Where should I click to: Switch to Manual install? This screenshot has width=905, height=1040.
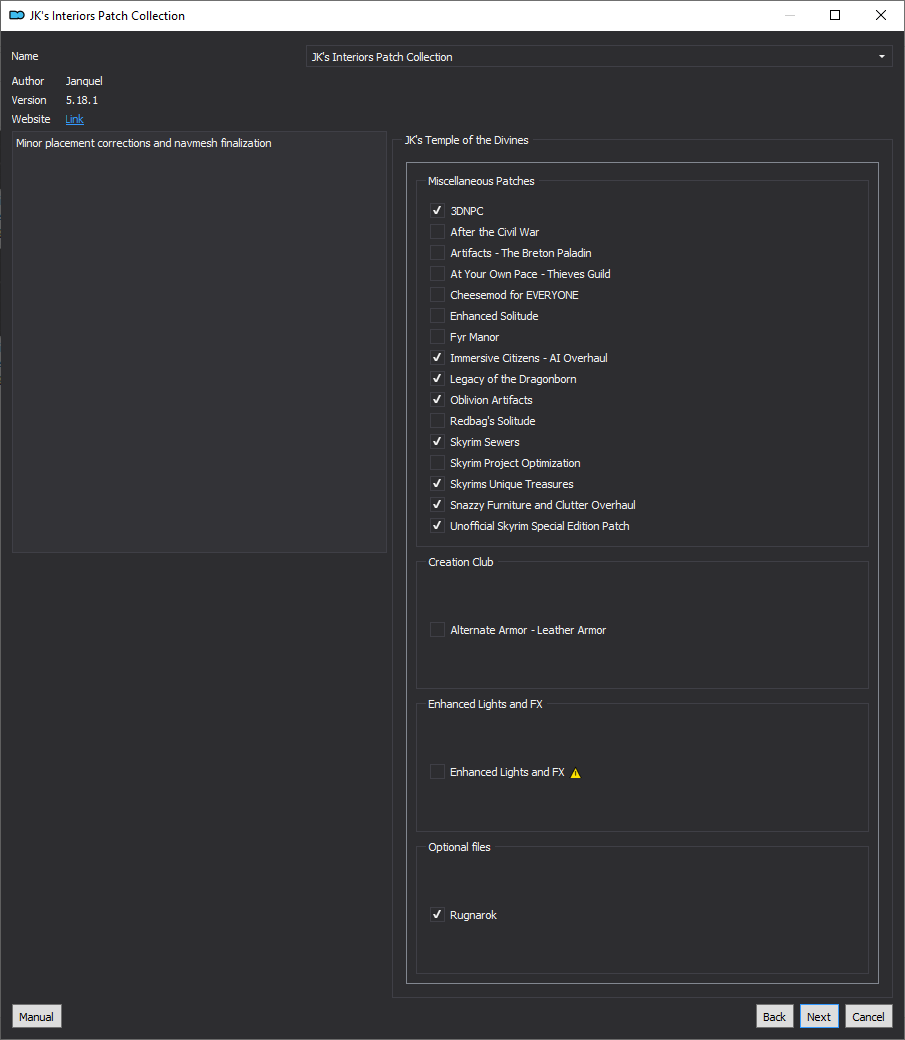36,1016
